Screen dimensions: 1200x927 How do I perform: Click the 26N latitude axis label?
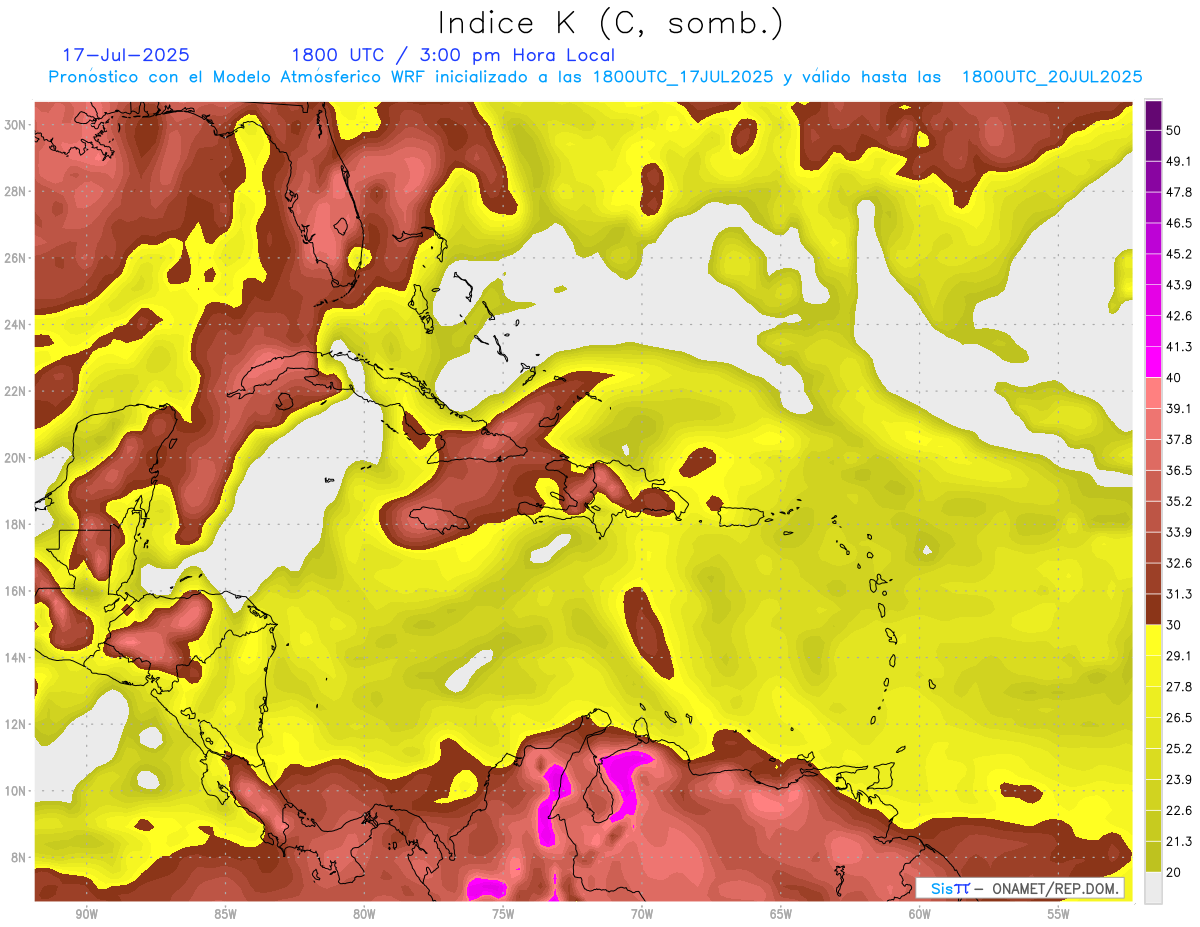click(x=17, y=258)
